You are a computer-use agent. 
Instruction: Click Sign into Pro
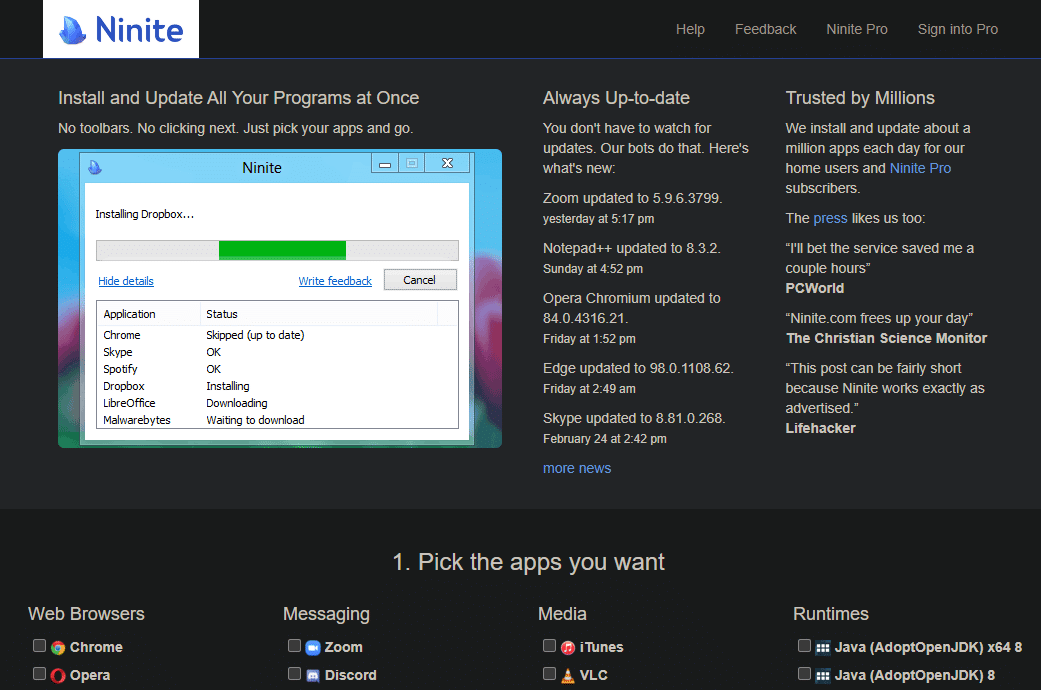coord(957,29)
